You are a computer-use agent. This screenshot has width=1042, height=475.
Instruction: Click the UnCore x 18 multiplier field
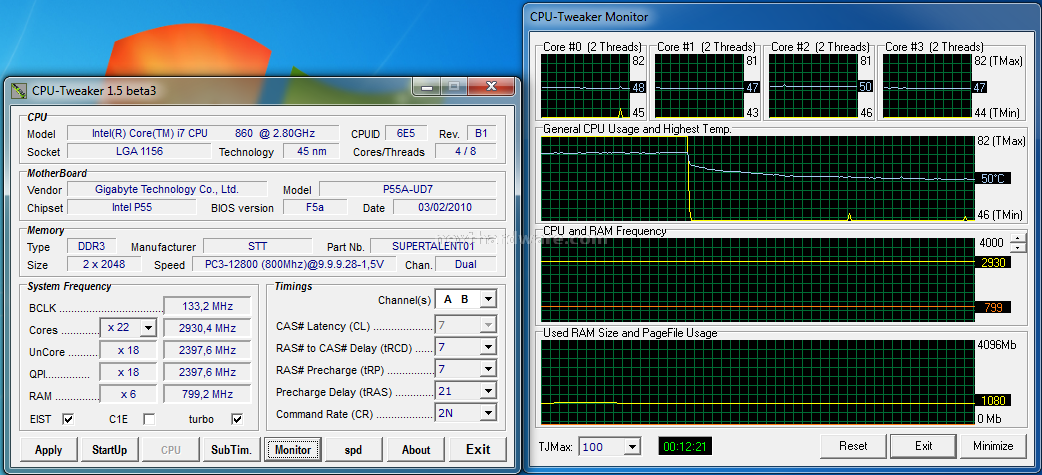tap(128, 350)
